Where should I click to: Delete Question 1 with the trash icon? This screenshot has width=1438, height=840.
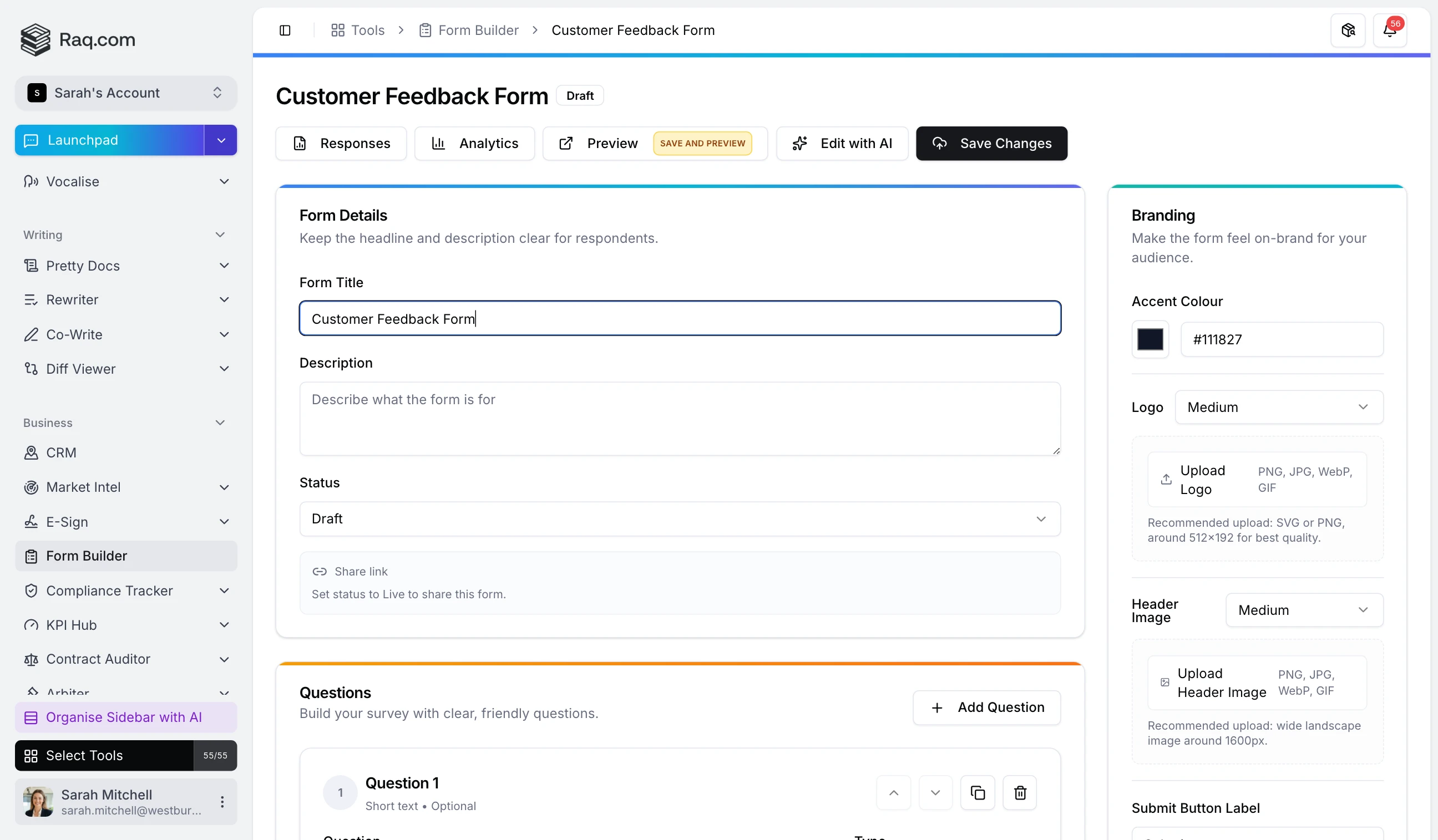[x=1020, y=792]
